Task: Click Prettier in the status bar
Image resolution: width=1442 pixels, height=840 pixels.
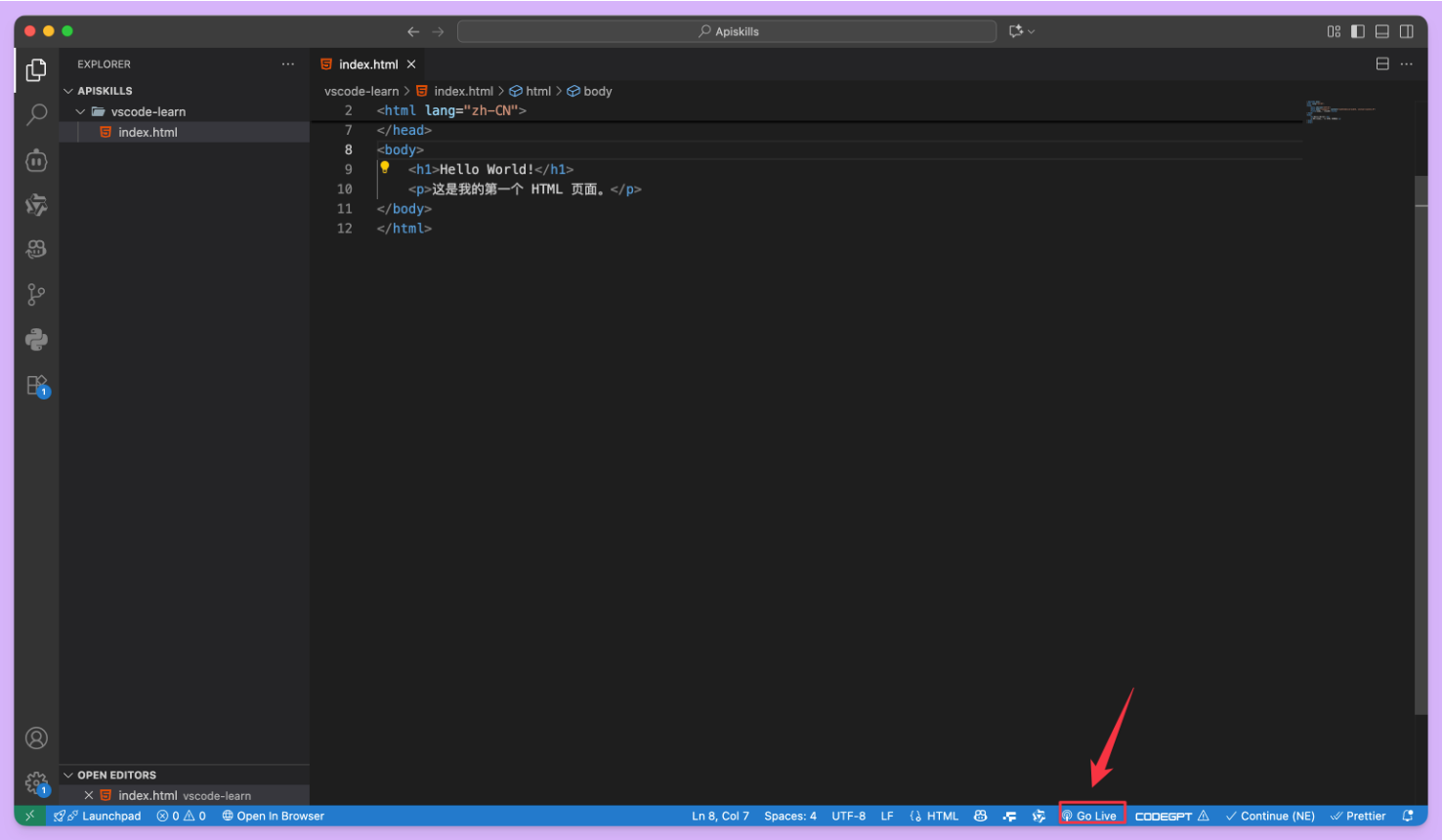Action: (1358, 815)
